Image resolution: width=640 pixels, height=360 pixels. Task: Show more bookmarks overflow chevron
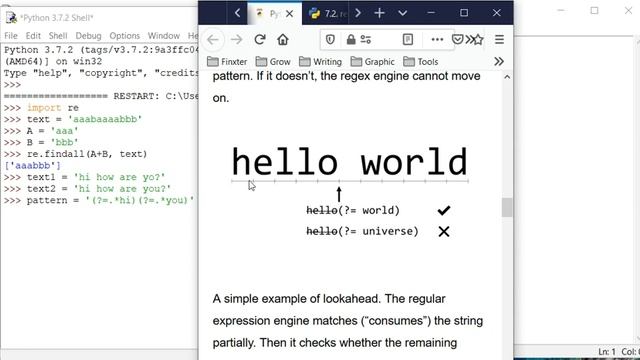coord(499,62)
